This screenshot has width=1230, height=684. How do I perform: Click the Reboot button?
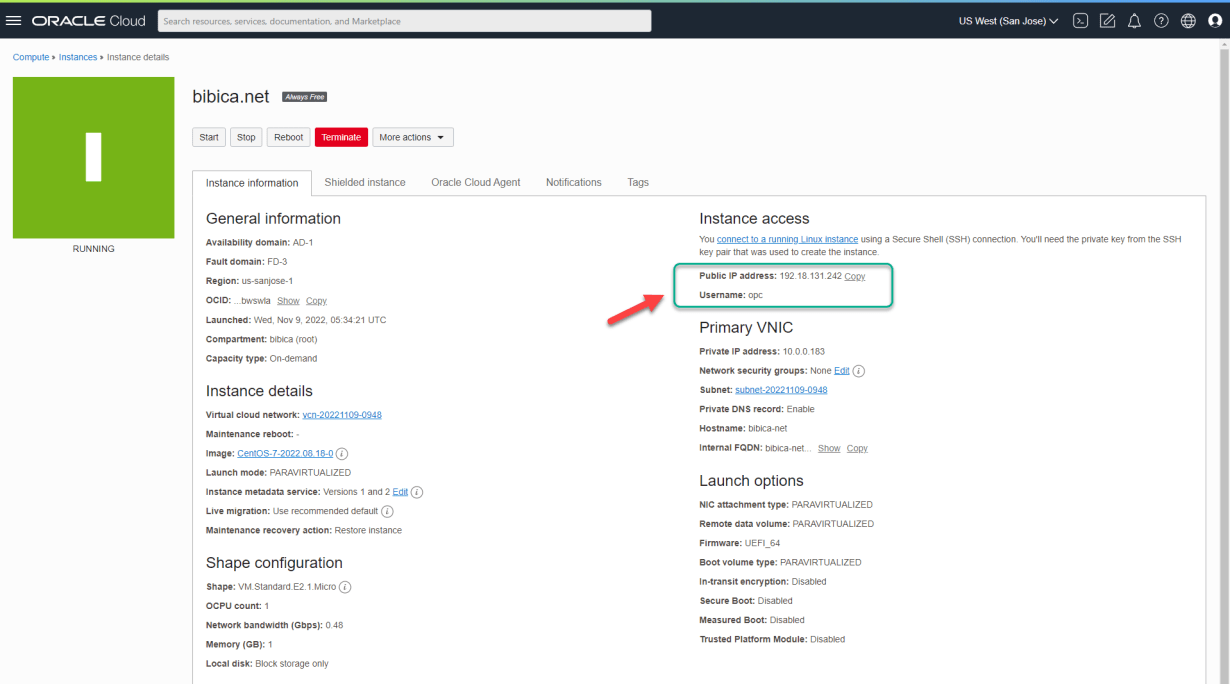coord(288,137)
